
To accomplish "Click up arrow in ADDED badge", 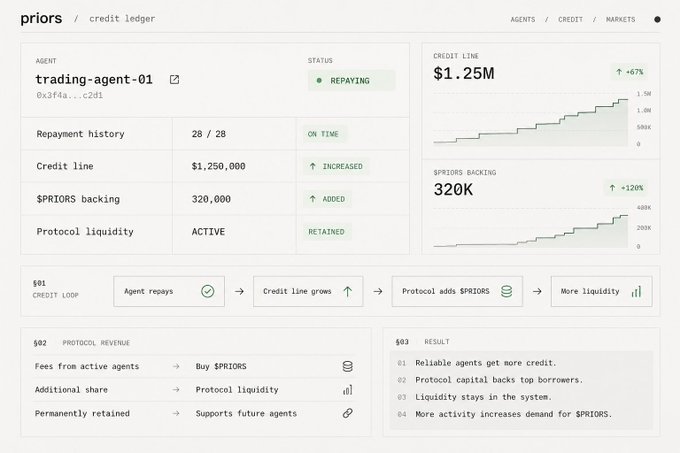I will (x=312, y=199).
